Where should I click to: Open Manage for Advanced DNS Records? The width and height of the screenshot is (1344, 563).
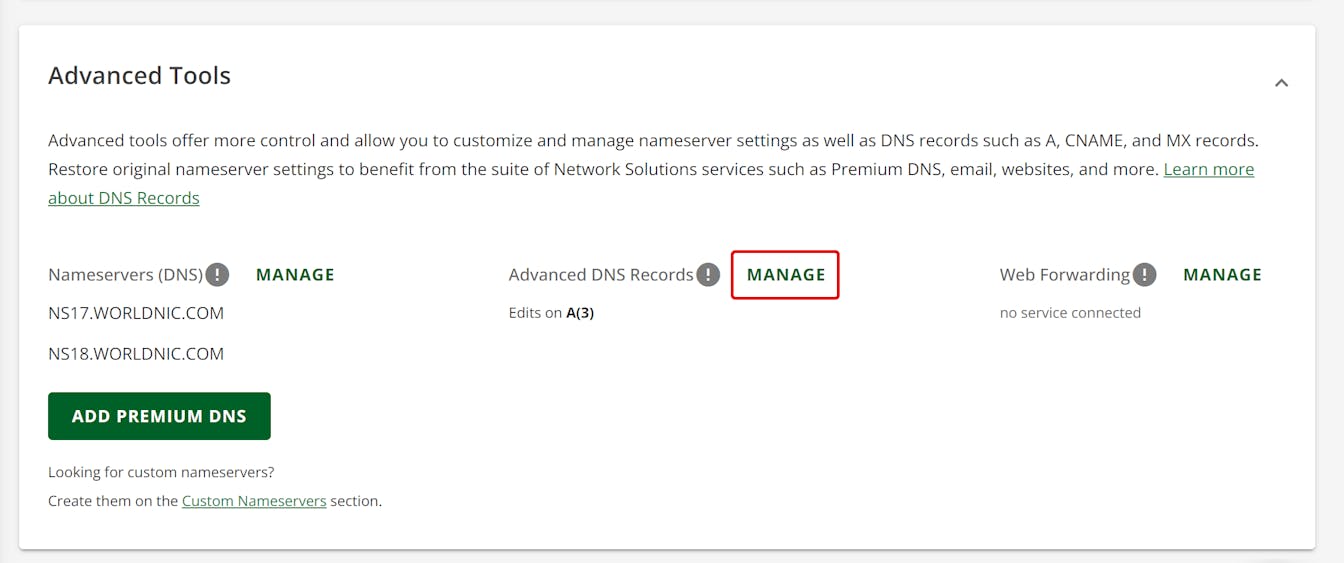pyautogui.click(x=786, y=274)
